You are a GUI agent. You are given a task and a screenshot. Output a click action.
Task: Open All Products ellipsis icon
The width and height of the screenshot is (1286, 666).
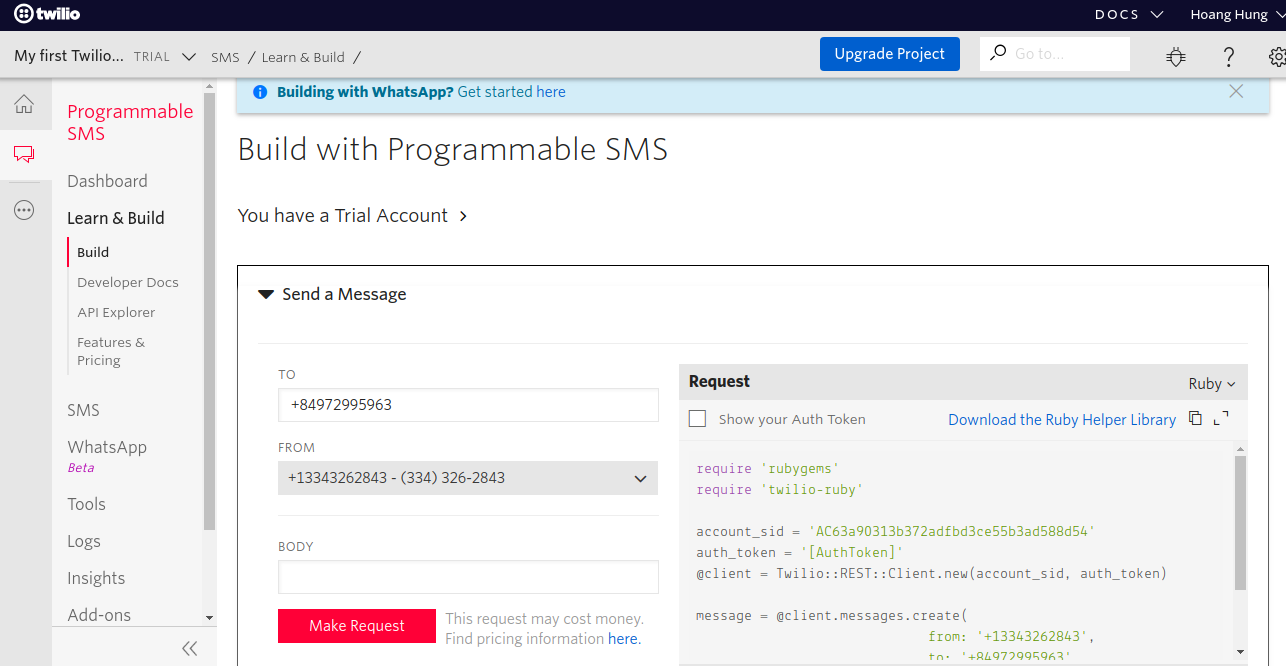pyautogui.click(x=24, y=210)
